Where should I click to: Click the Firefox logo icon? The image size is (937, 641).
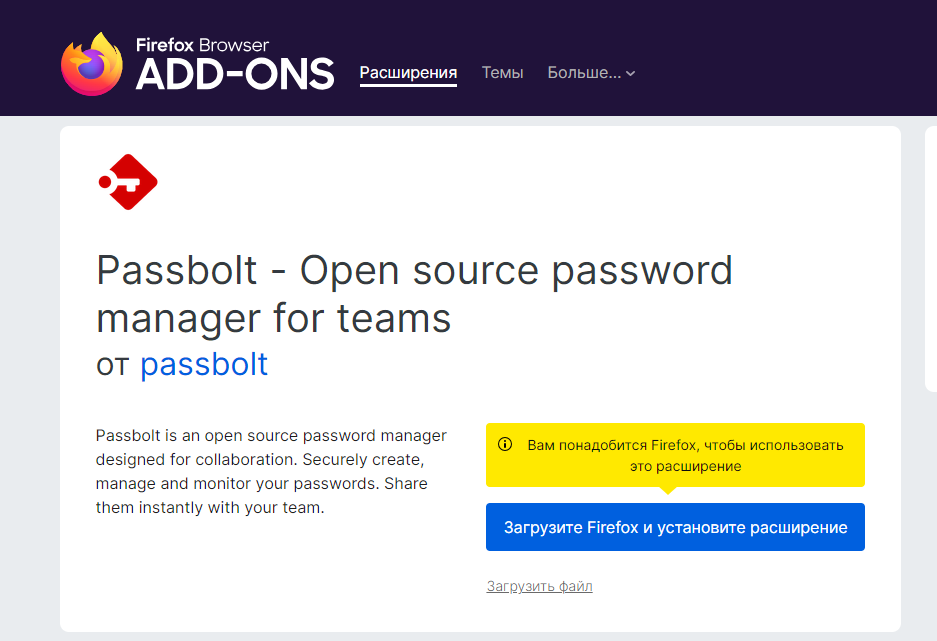(x=91, y=64)
